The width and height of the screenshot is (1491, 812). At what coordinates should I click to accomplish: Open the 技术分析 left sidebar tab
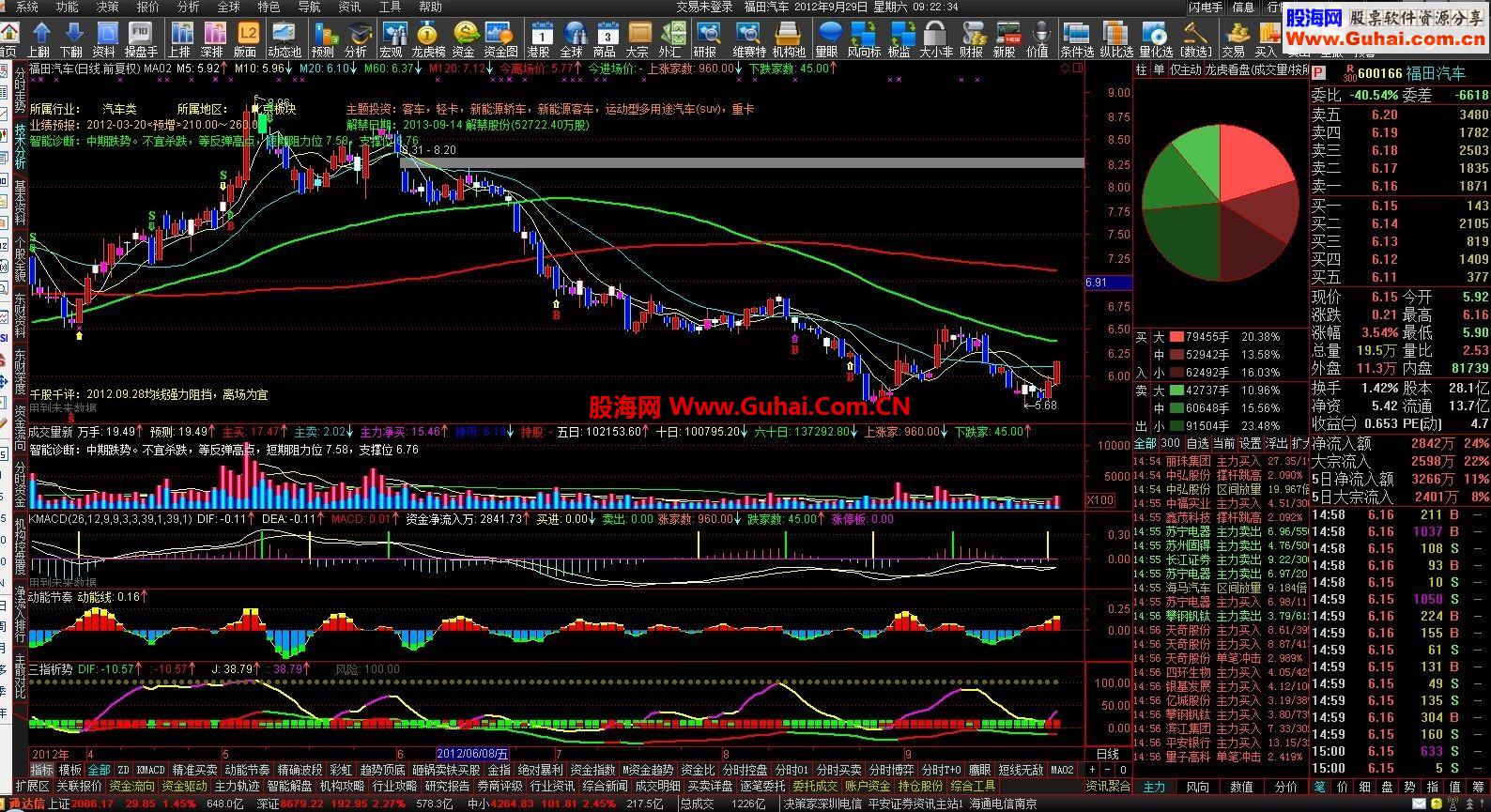pos(20,146)
